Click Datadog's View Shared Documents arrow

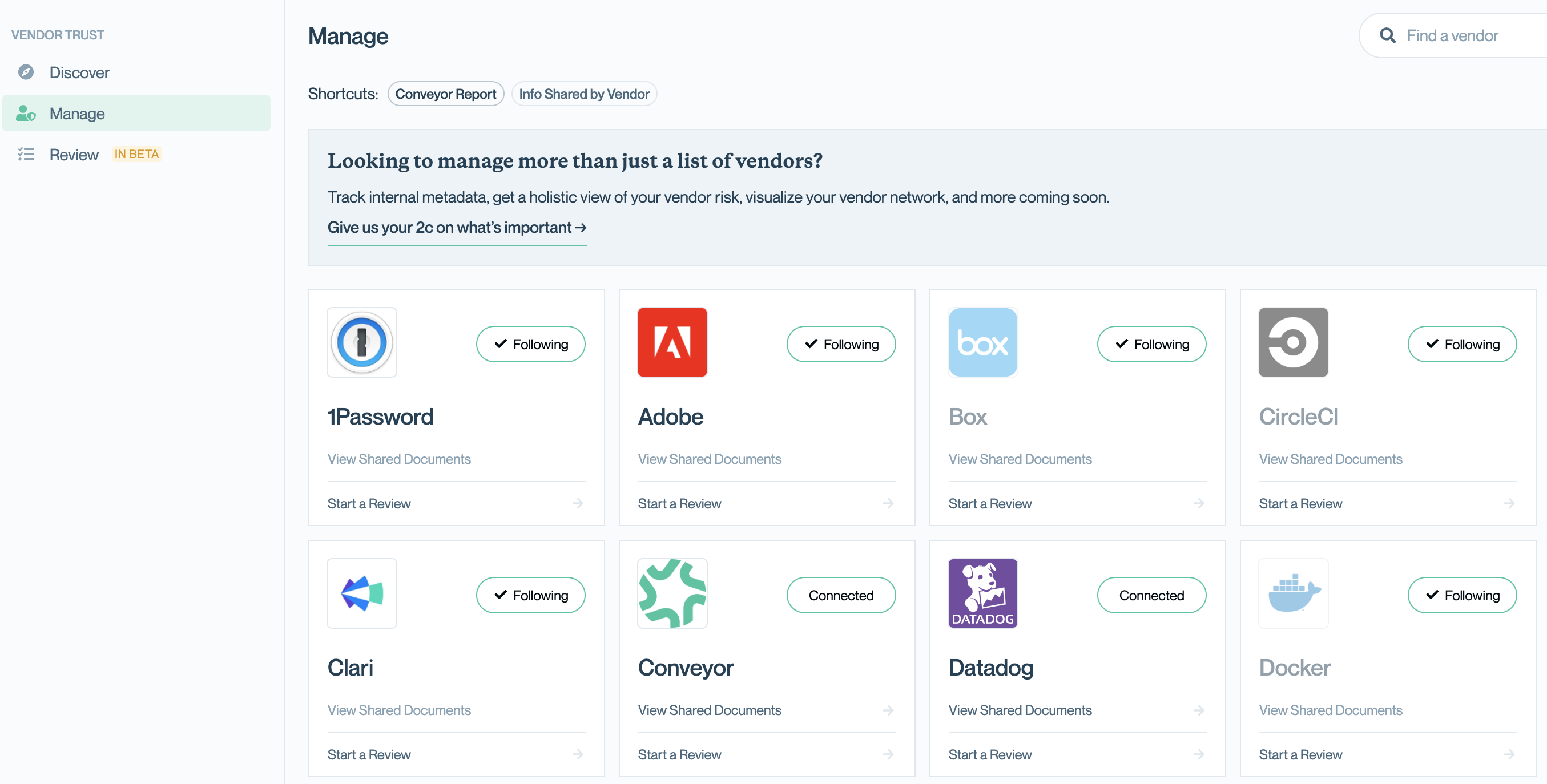click(x=1199, y=710)
